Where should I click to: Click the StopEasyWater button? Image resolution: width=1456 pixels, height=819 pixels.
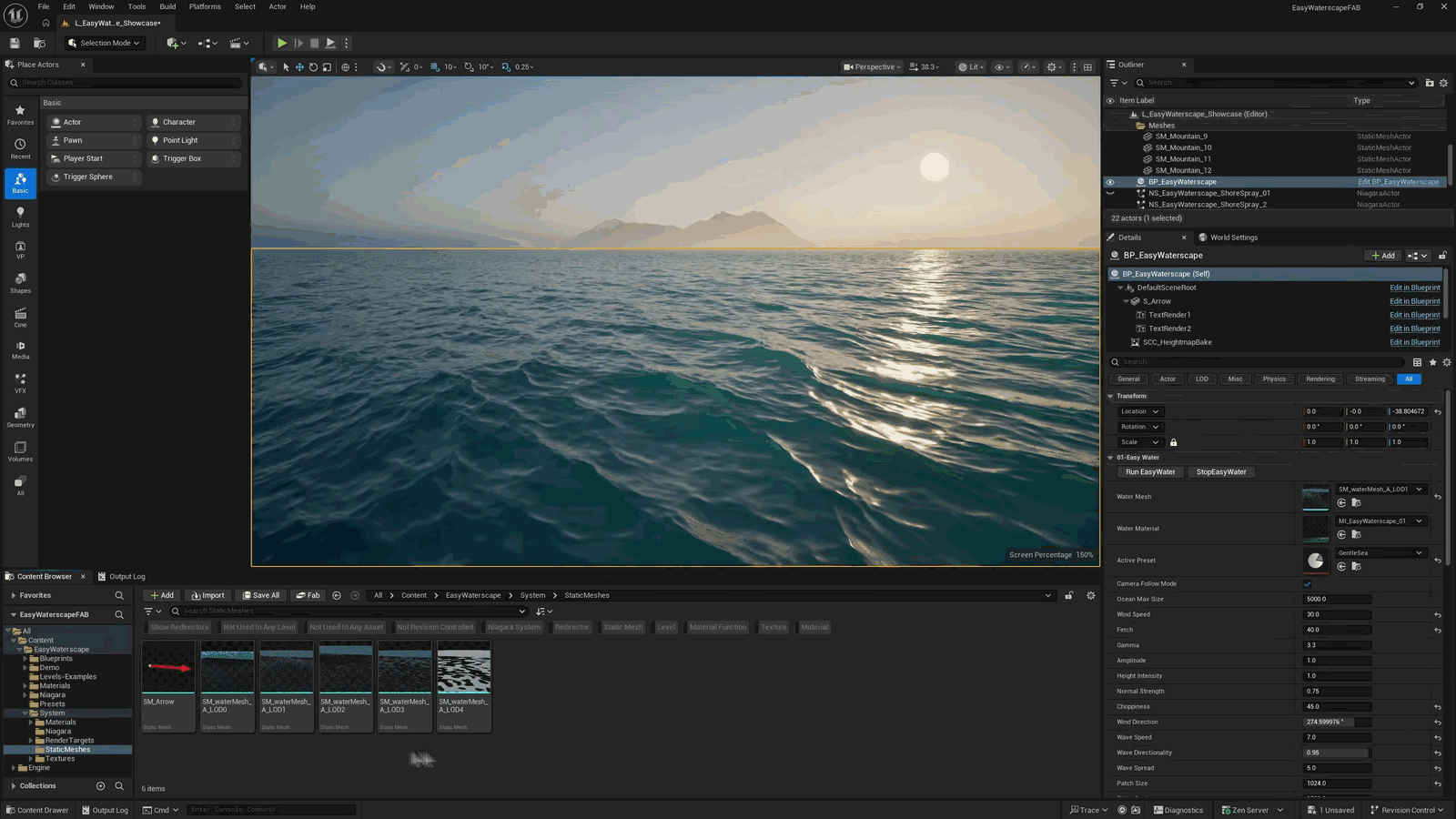tap(1221, 472)
